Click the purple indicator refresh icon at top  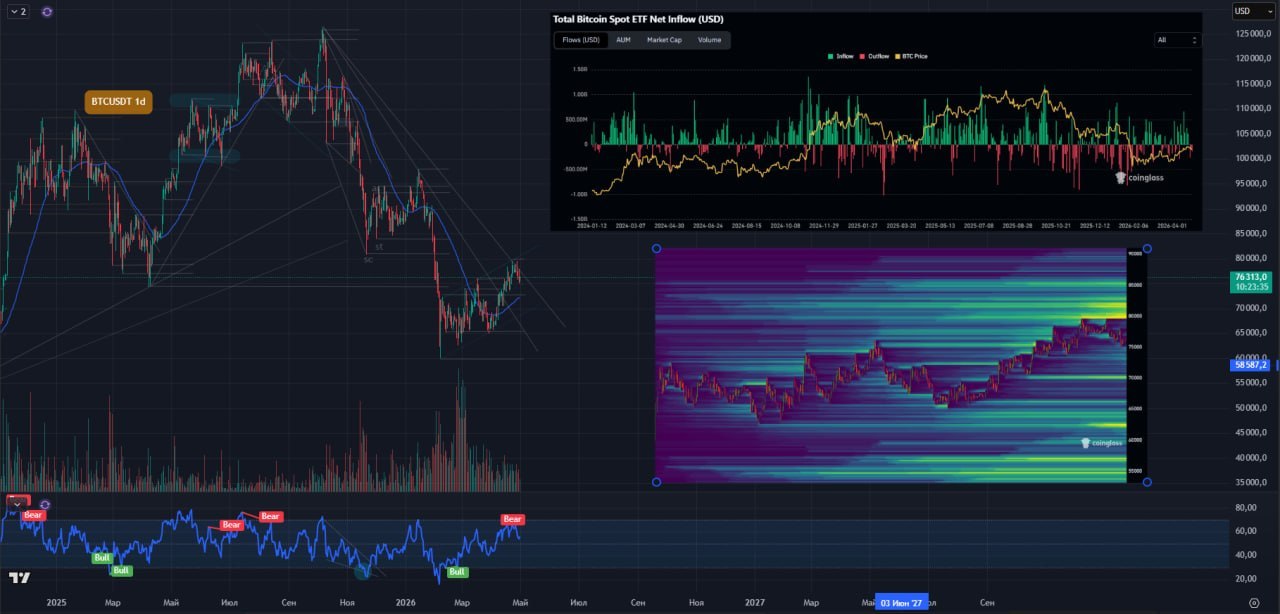tap(47, 11)
